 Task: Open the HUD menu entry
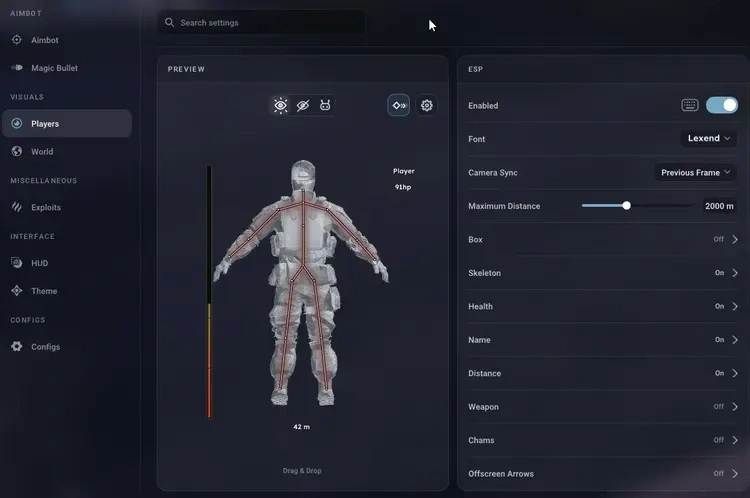pos(67,263)
